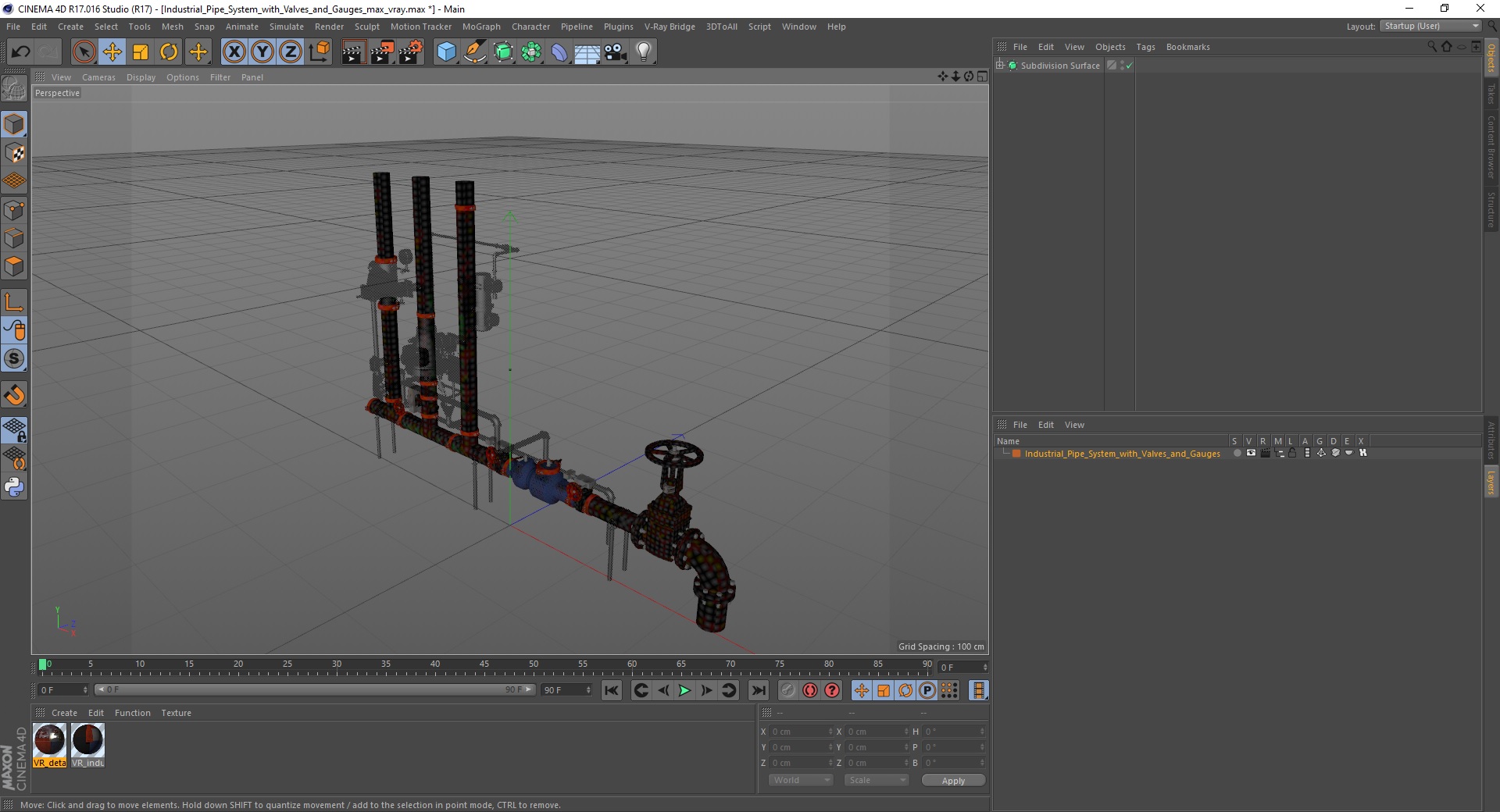Toggle layer Solo dot for Industrial_Pipe_System

(1237, 454)
